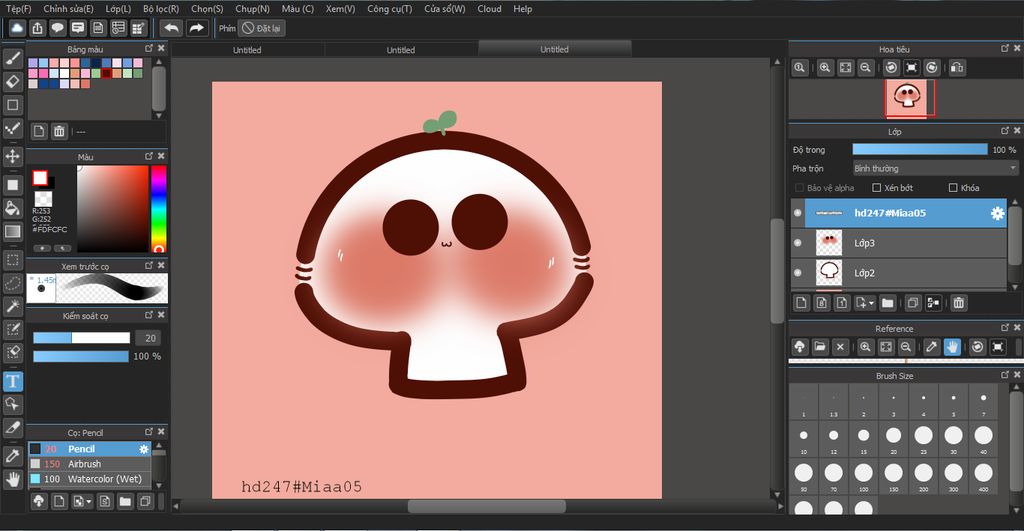
Task: Click the export share icon in toolbar
Action: (37, 28)
